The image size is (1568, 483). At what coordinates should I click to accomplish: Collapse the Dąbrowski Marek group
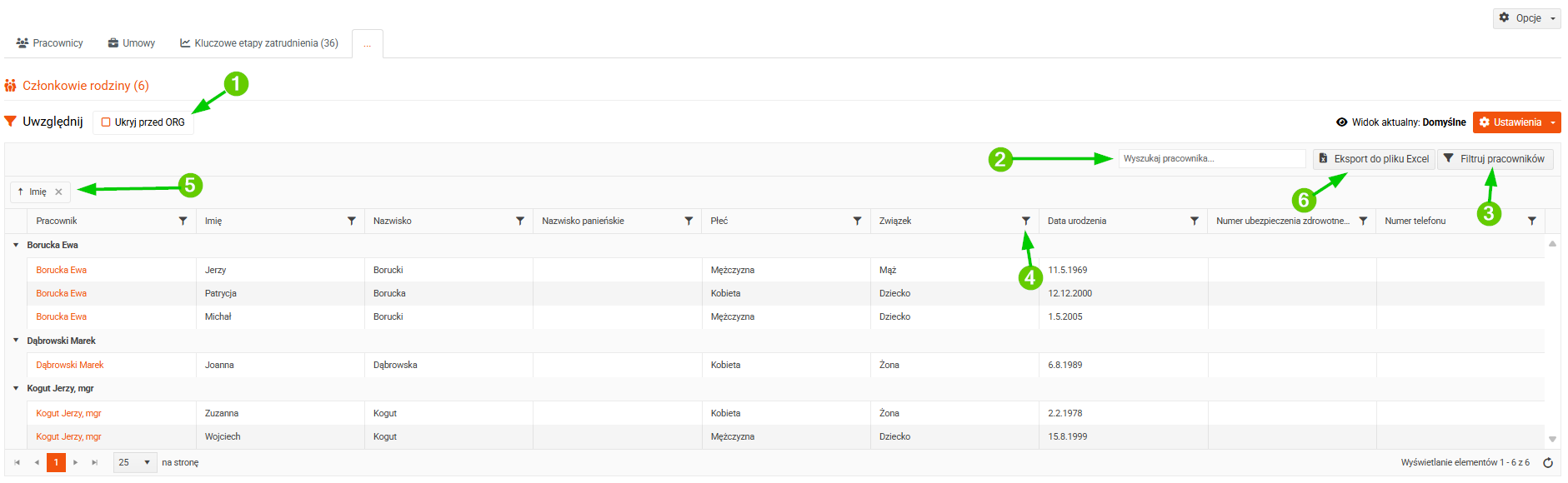tap(16, 340)
